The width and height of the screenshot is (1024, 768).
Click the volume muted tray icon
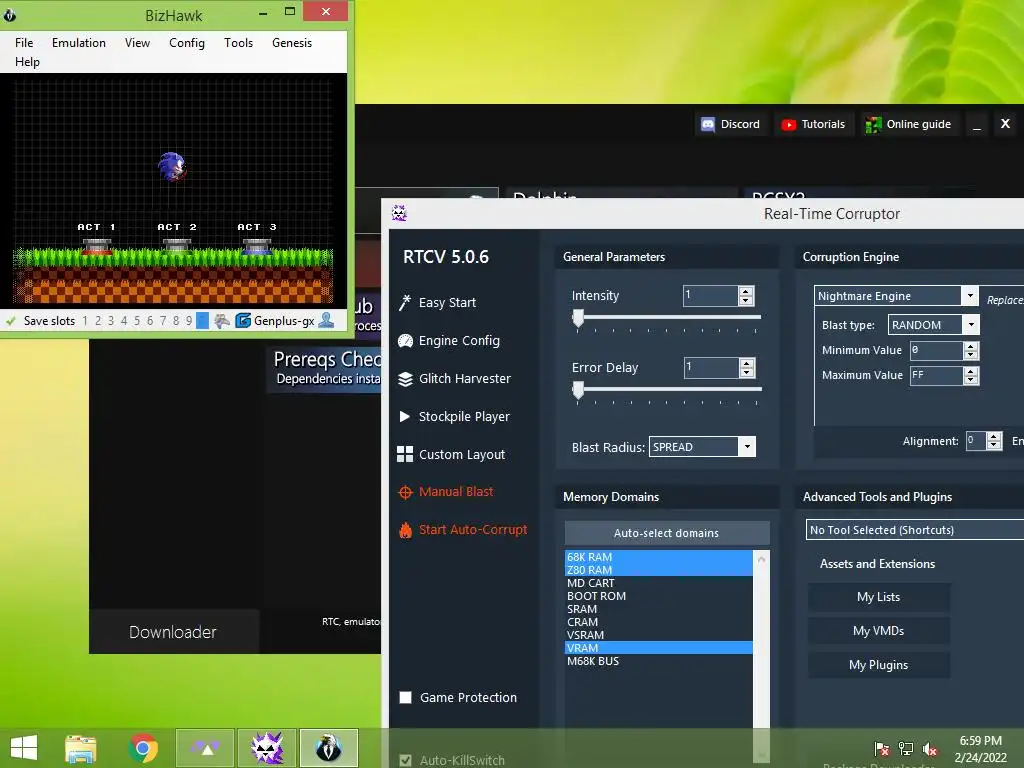click(930, 748)
